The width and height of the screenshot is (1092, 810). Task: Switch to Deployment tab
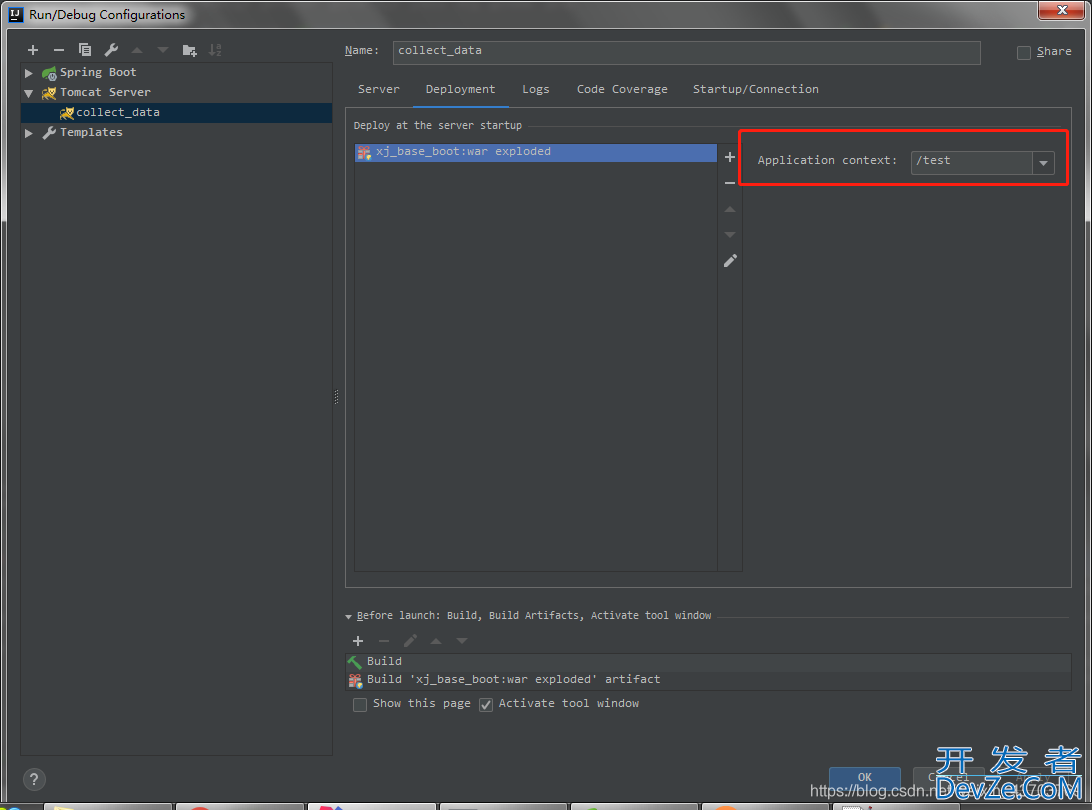pos(460,89)
